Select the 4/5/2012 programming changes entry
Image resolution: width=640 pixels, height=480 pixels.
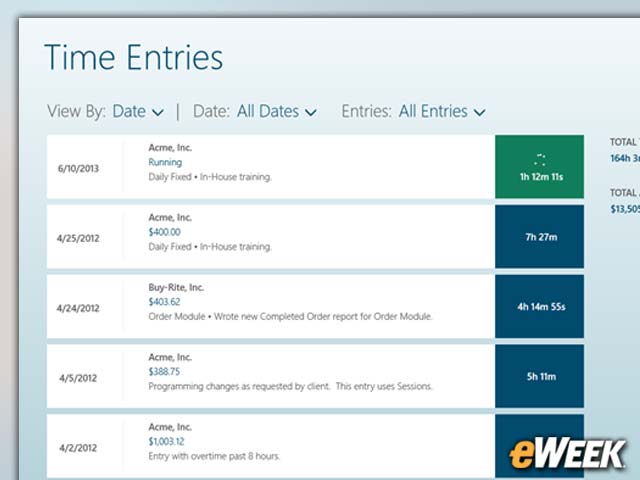(x=270, y=376)
